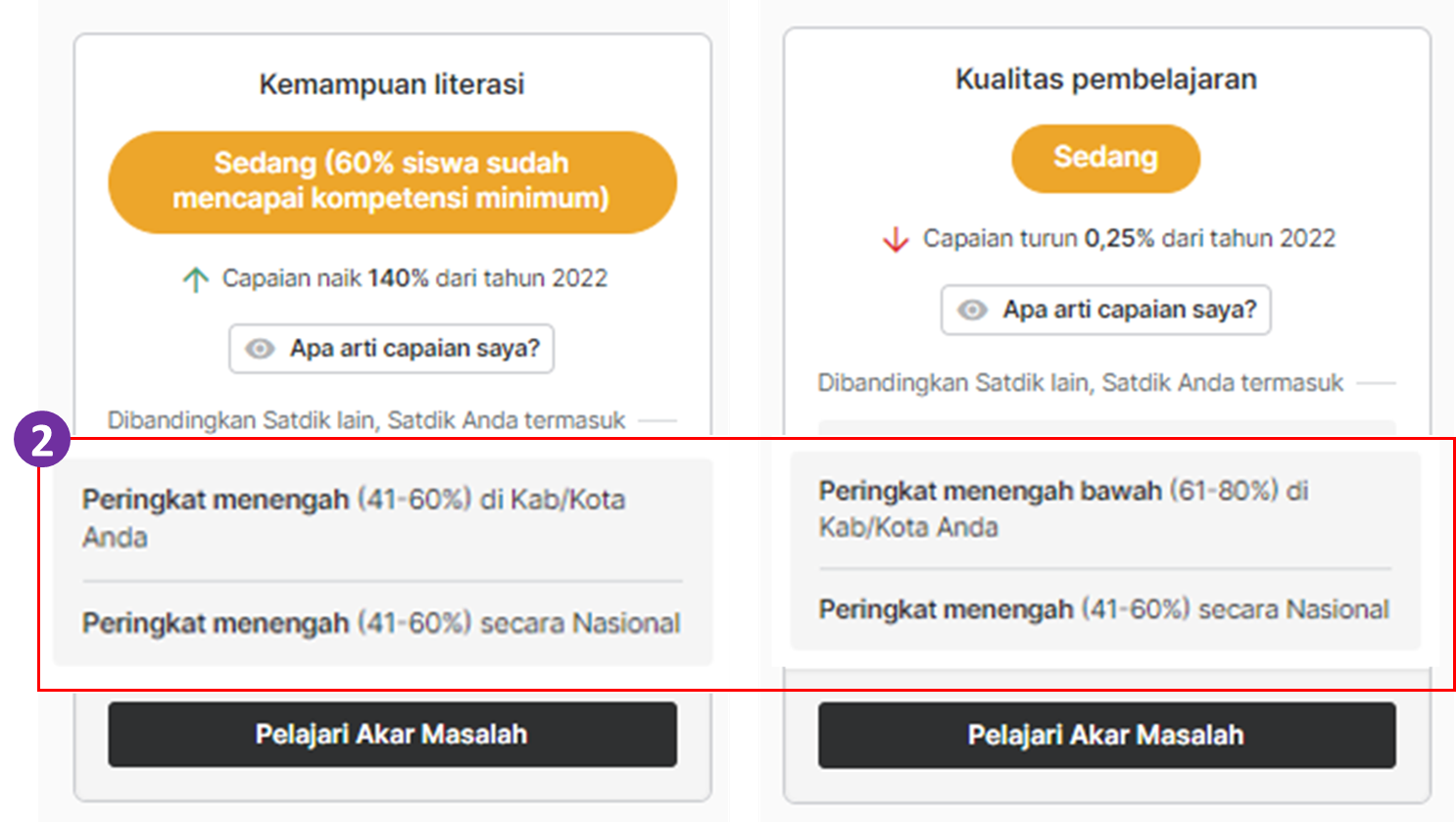
Task: Open Apa arti capaian saya for literasi
Action: (392, 349)
